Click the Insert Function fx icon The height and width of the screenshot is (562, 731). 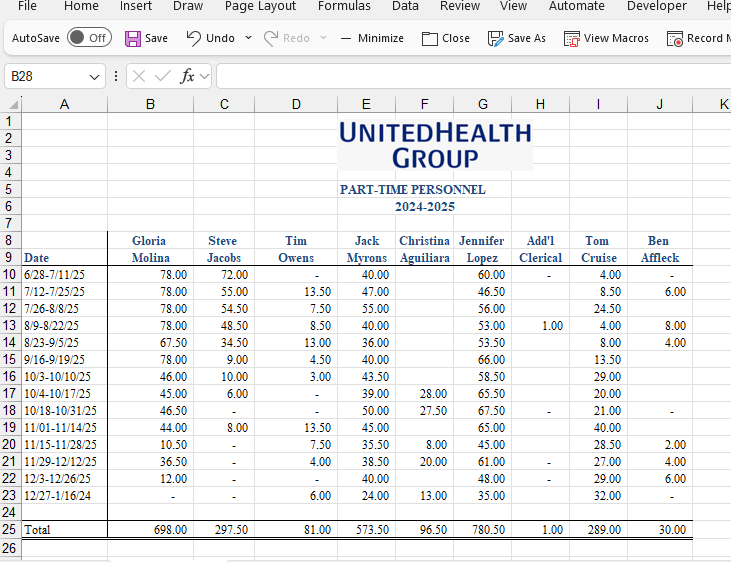pos(187,76)
